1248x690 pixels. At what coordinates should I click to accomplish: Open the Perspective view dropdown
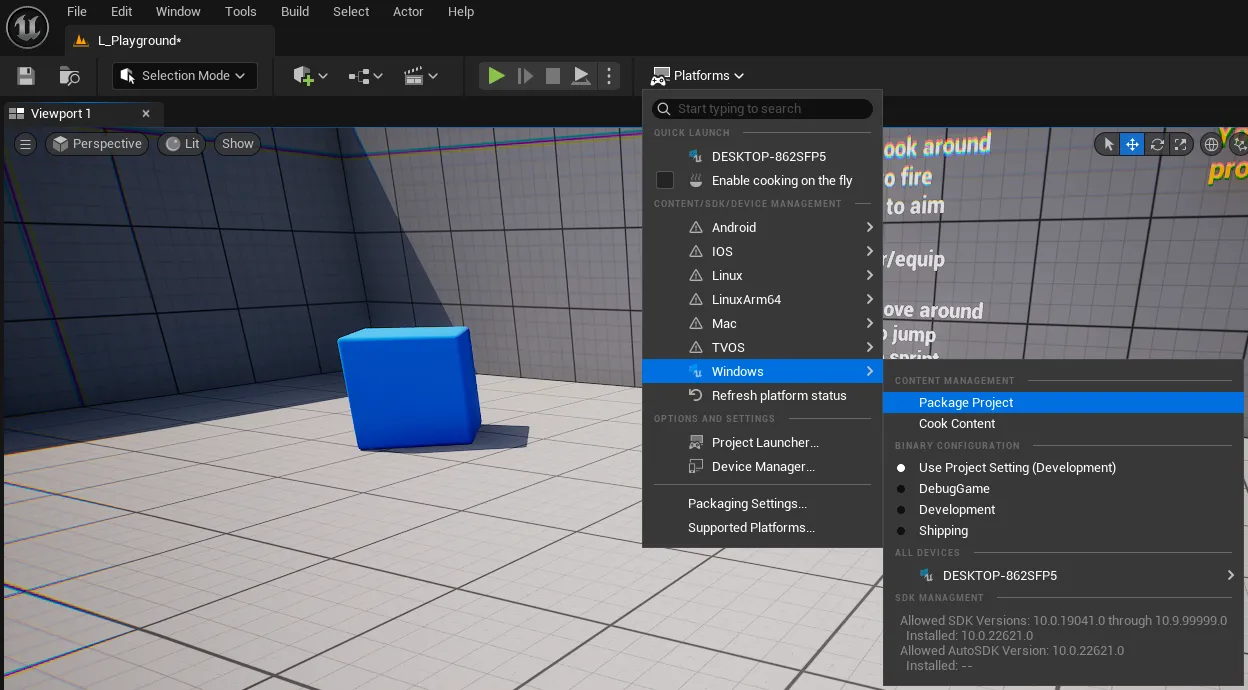point(97,144)
